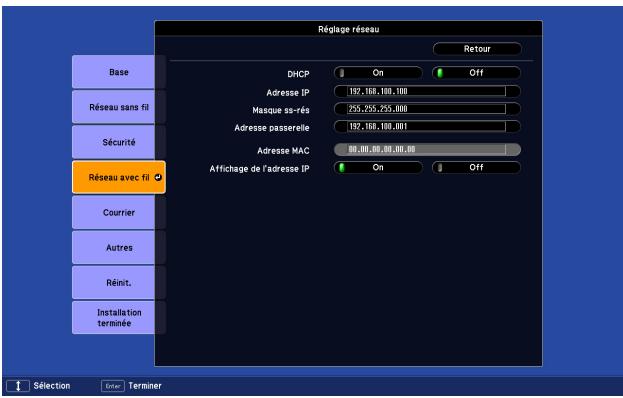623x398 pixels.
Task: Click the Enter key icon beside Terminer
Action: (x=113, y=386)
